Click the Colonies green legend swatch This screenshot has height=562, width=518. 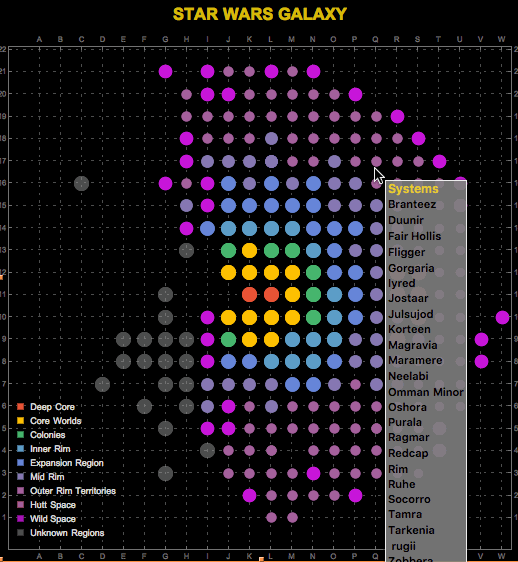20,435
